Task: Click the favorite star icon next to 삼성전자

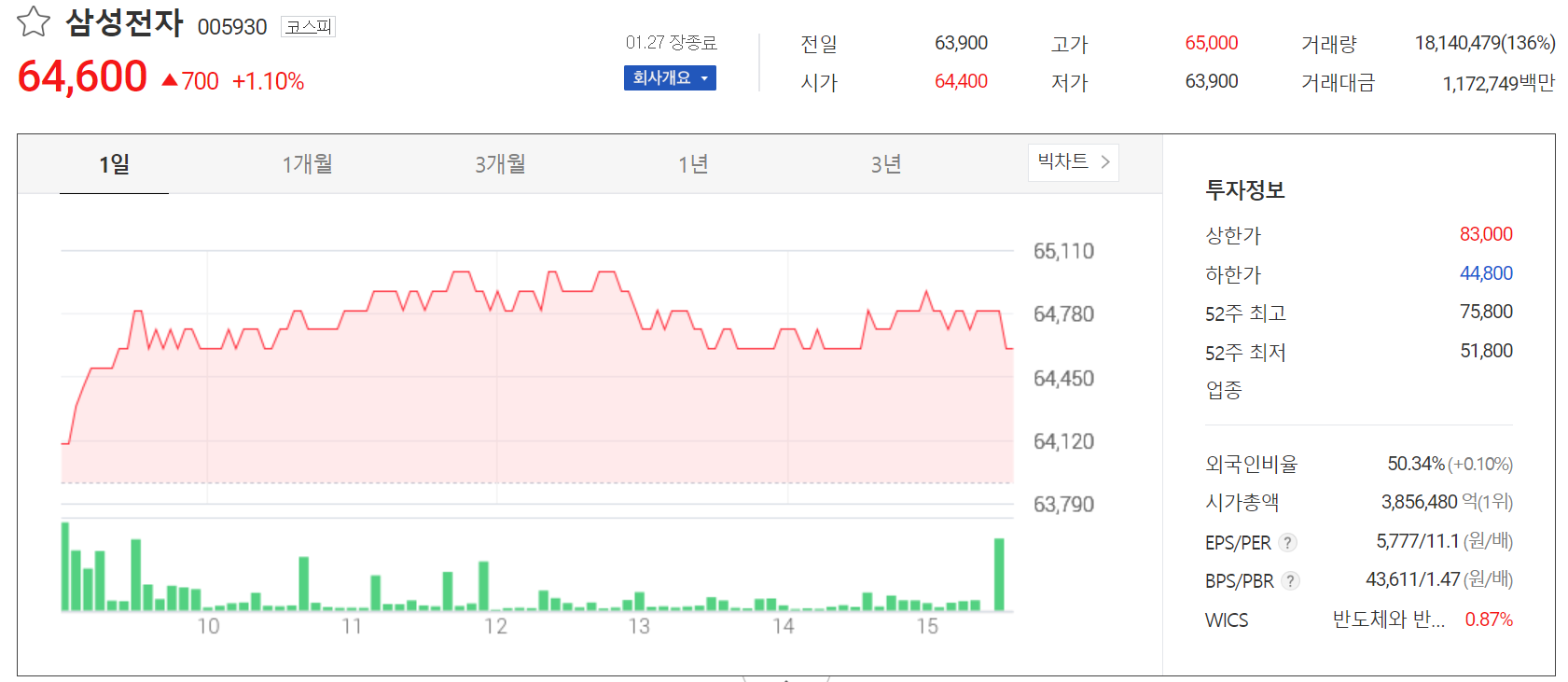Action: (x=34, y=21)
